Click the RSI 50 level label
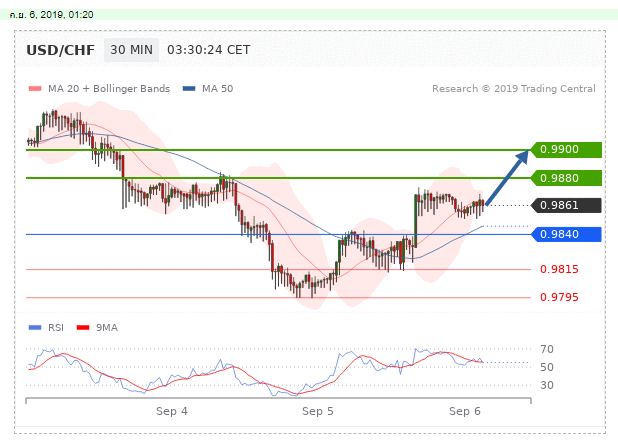The height and width of the screenshot is (448, 618). point(547,367)
